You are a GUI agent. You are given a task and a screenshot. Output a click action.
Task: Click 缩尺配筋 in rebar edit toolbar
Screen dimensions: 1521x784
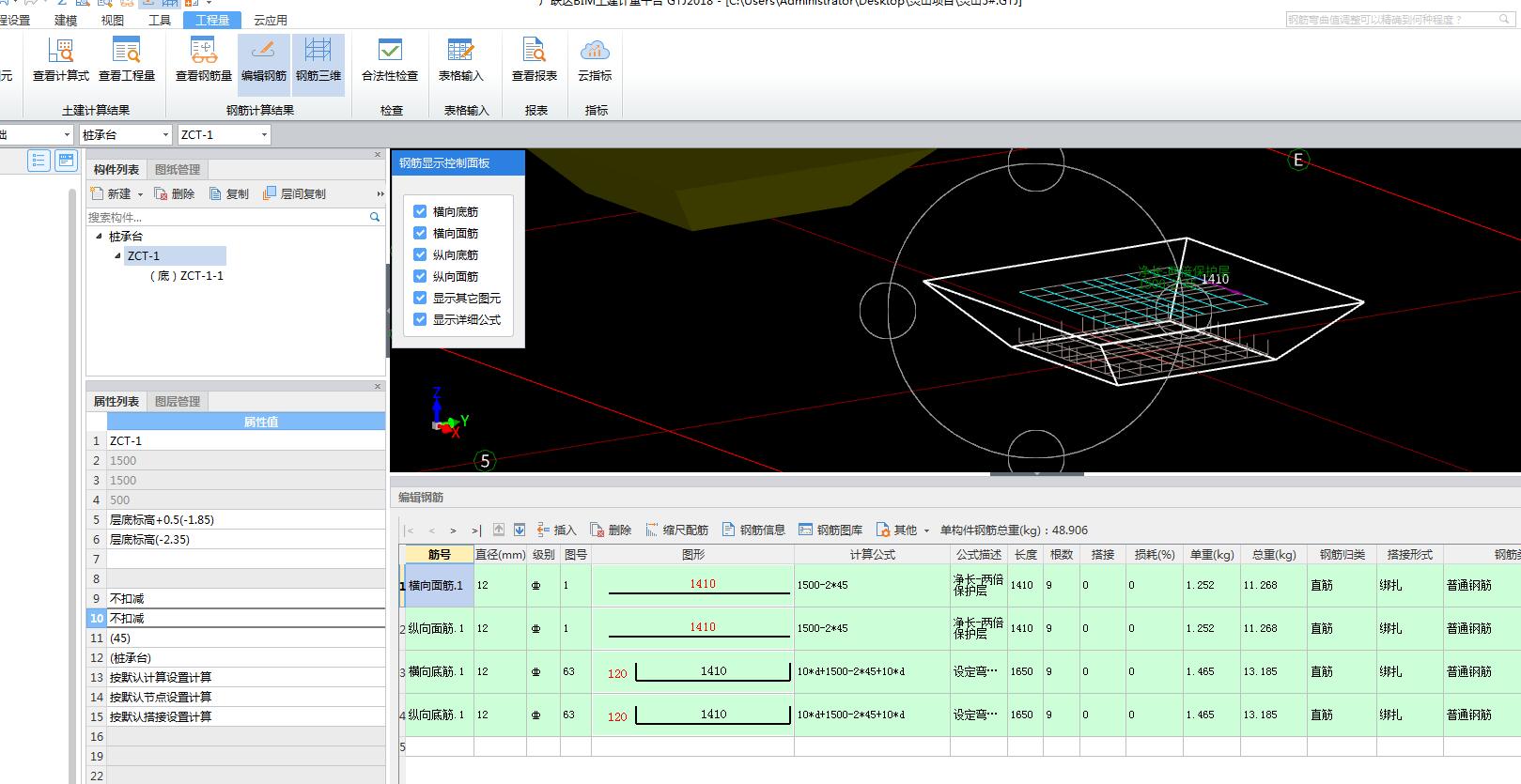[676, 530]
